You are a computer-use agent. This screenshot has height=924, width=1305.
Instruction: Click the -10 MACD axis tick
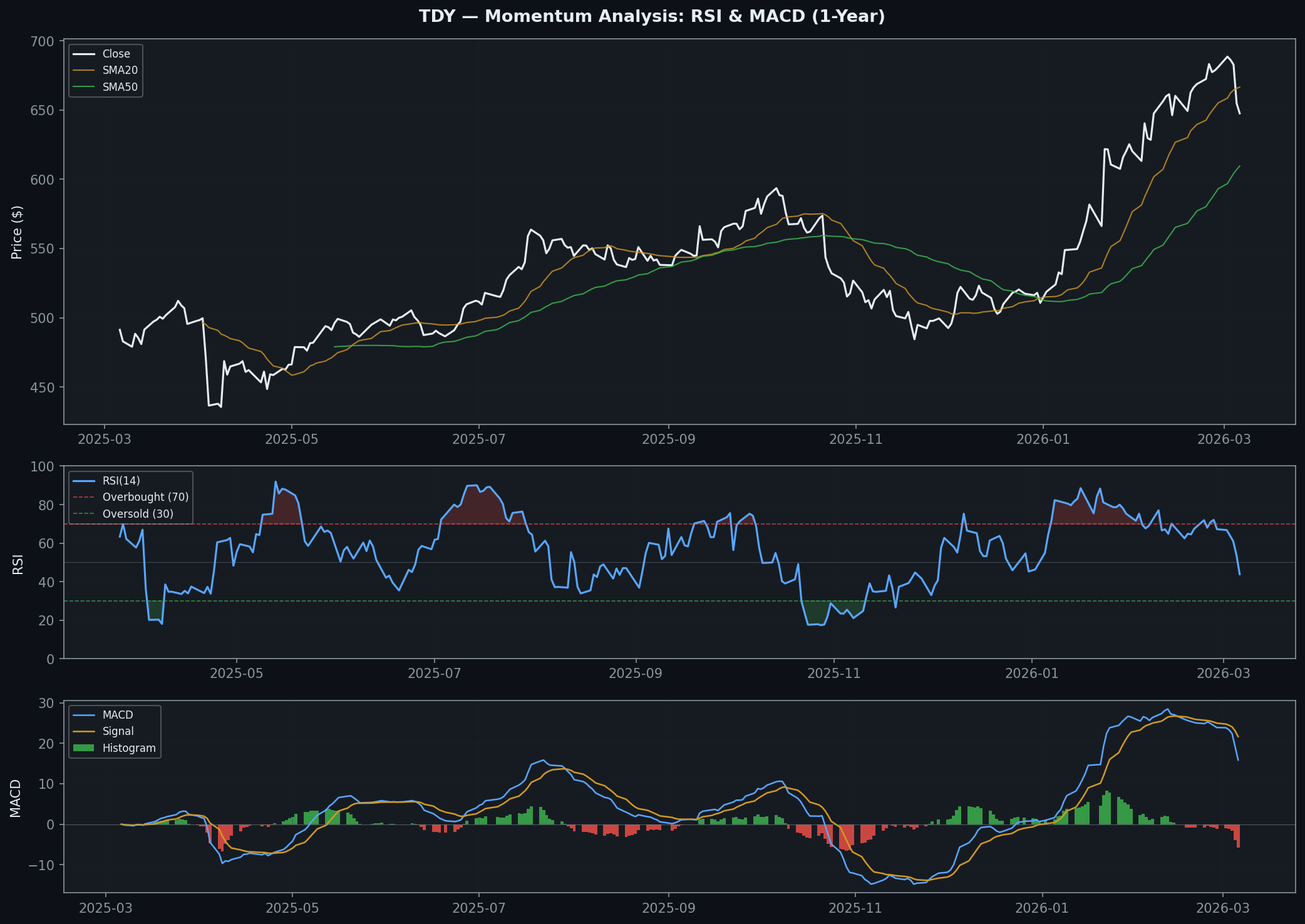tap(40, 865)
